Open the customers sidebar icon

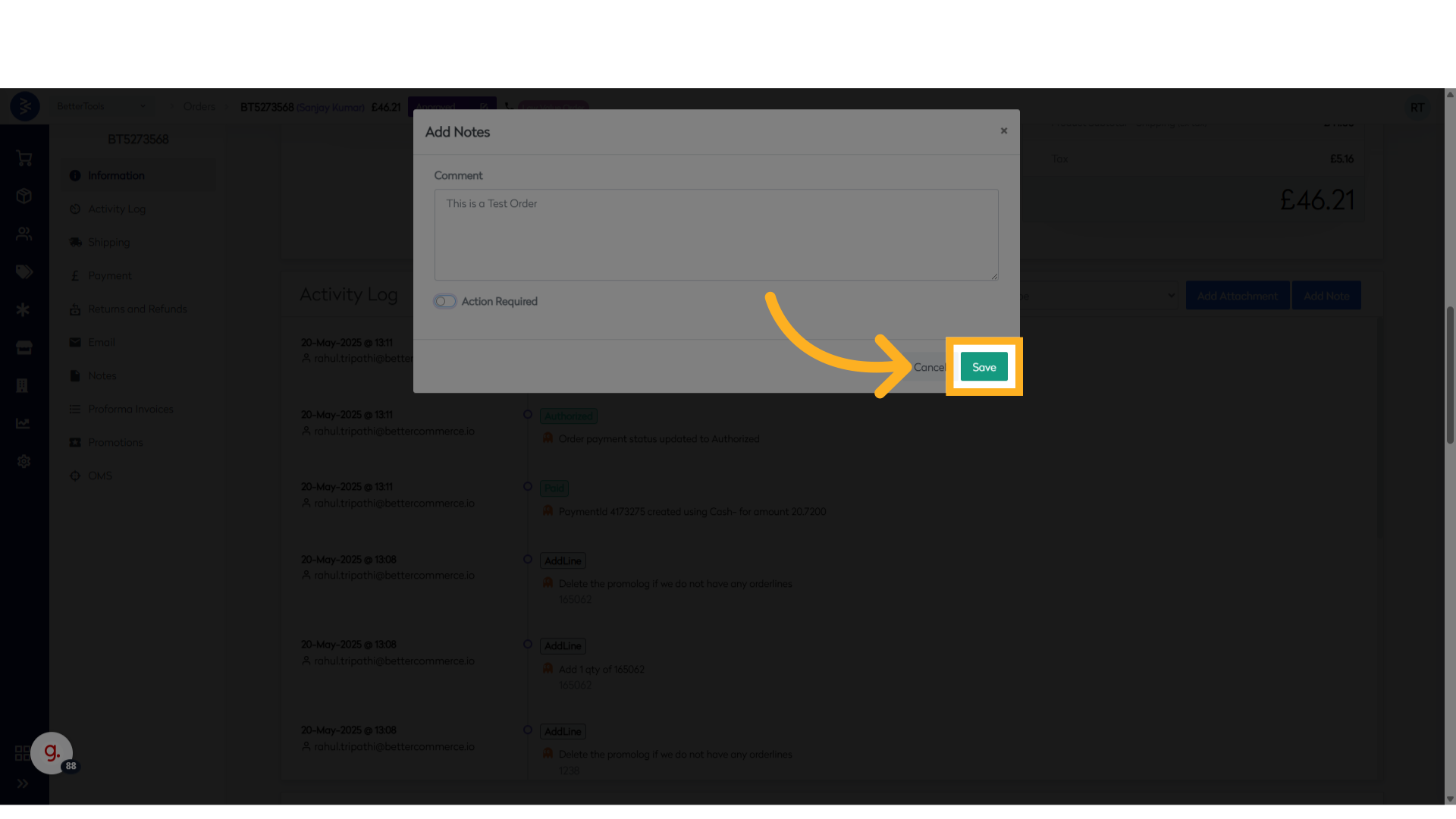[x=24, y=234]
